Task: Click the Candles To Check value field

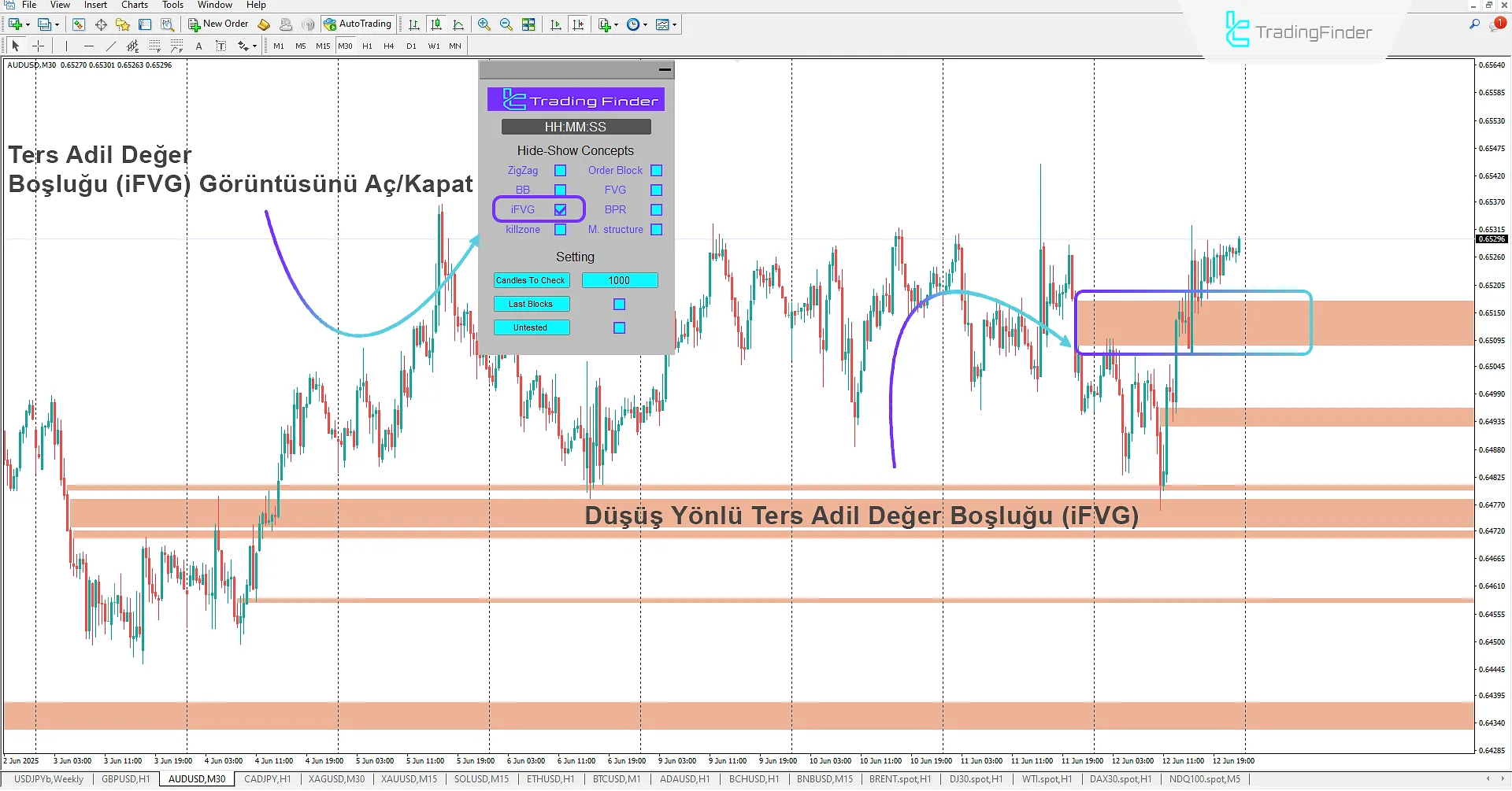Action: [619, 281]
